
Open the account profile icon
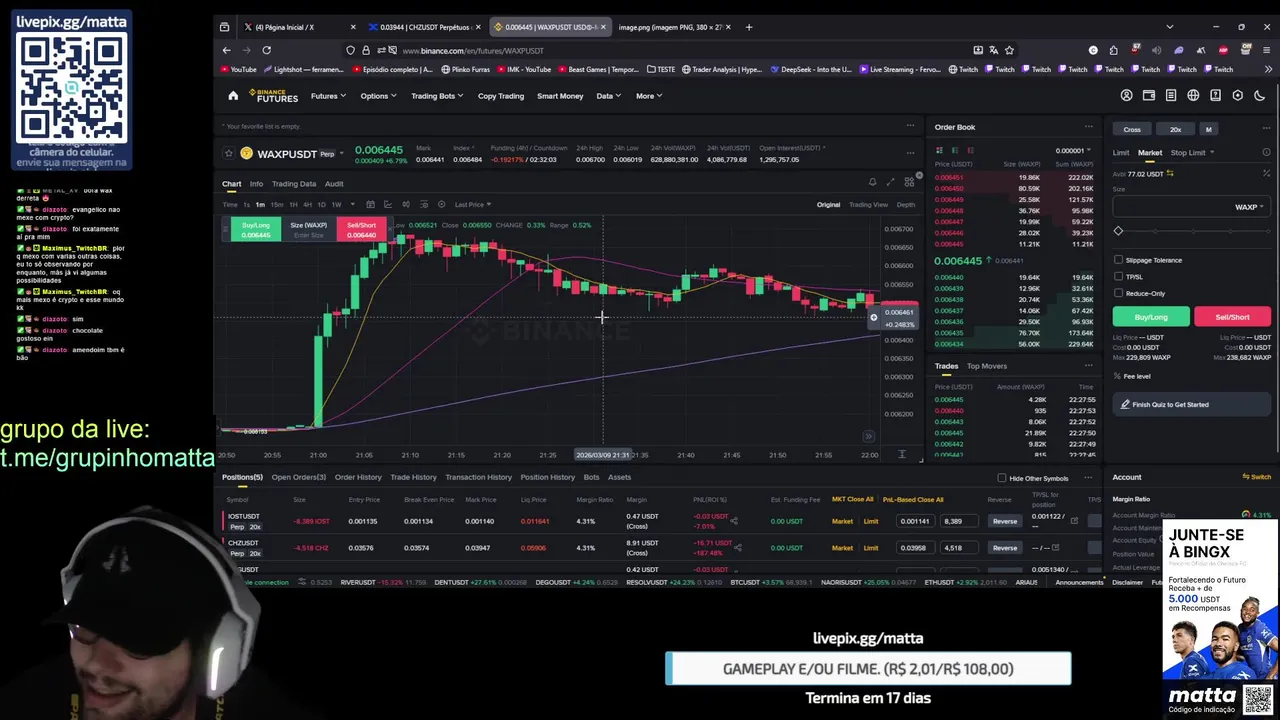(1126, 96)
